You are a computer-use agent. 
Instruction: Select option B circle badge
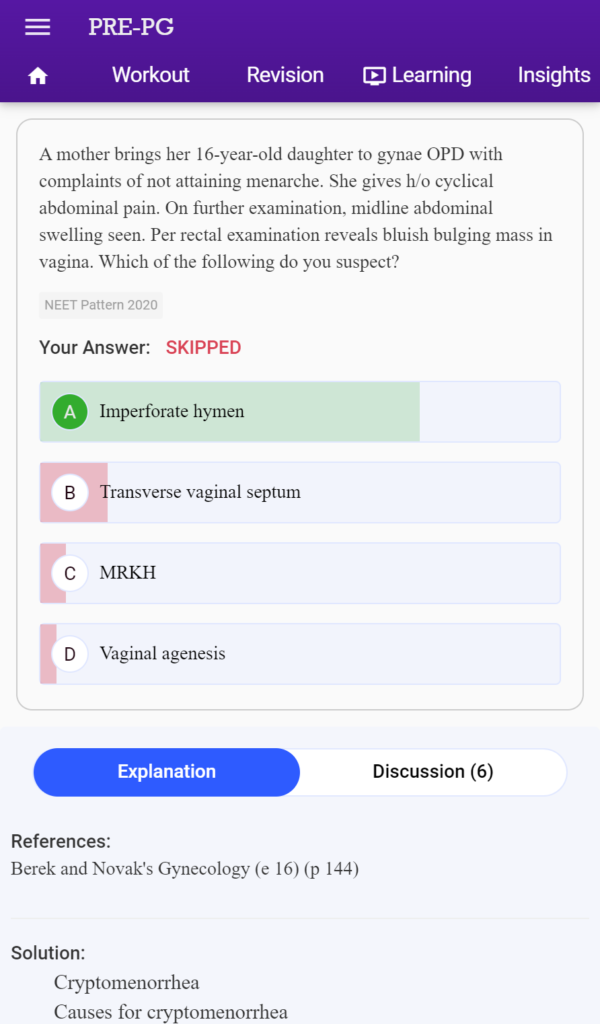pyautogui.click(x=70, y=492)
